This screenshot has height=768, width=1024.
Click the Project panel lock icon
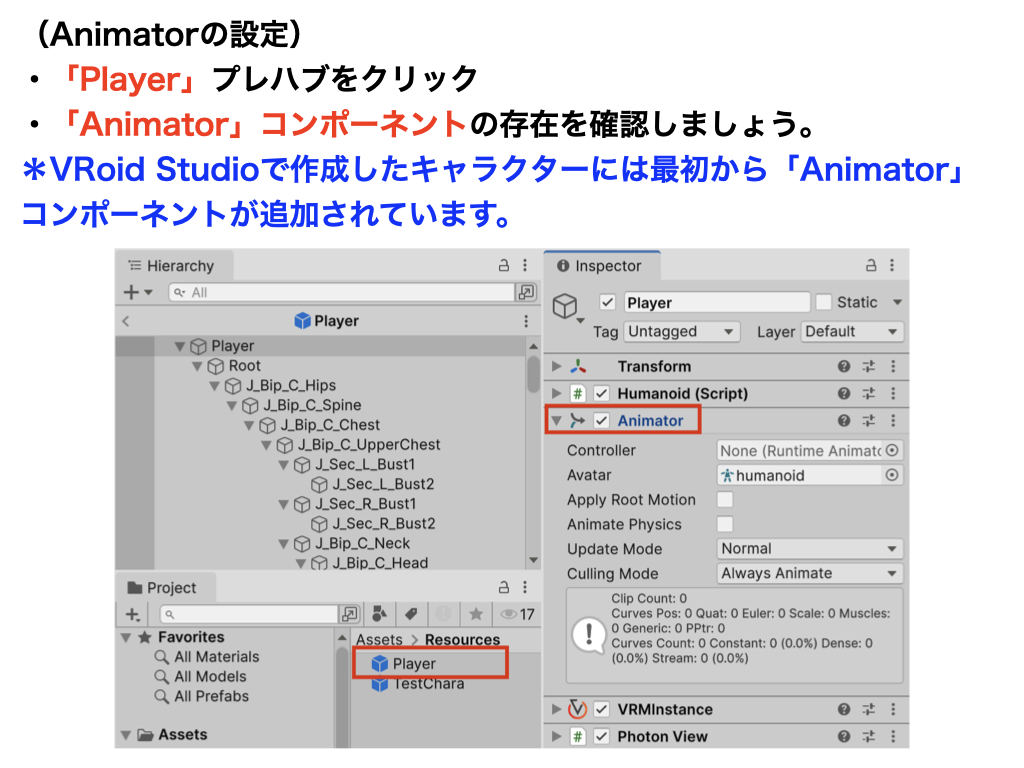pyautogui.click(x=504, y=587)
